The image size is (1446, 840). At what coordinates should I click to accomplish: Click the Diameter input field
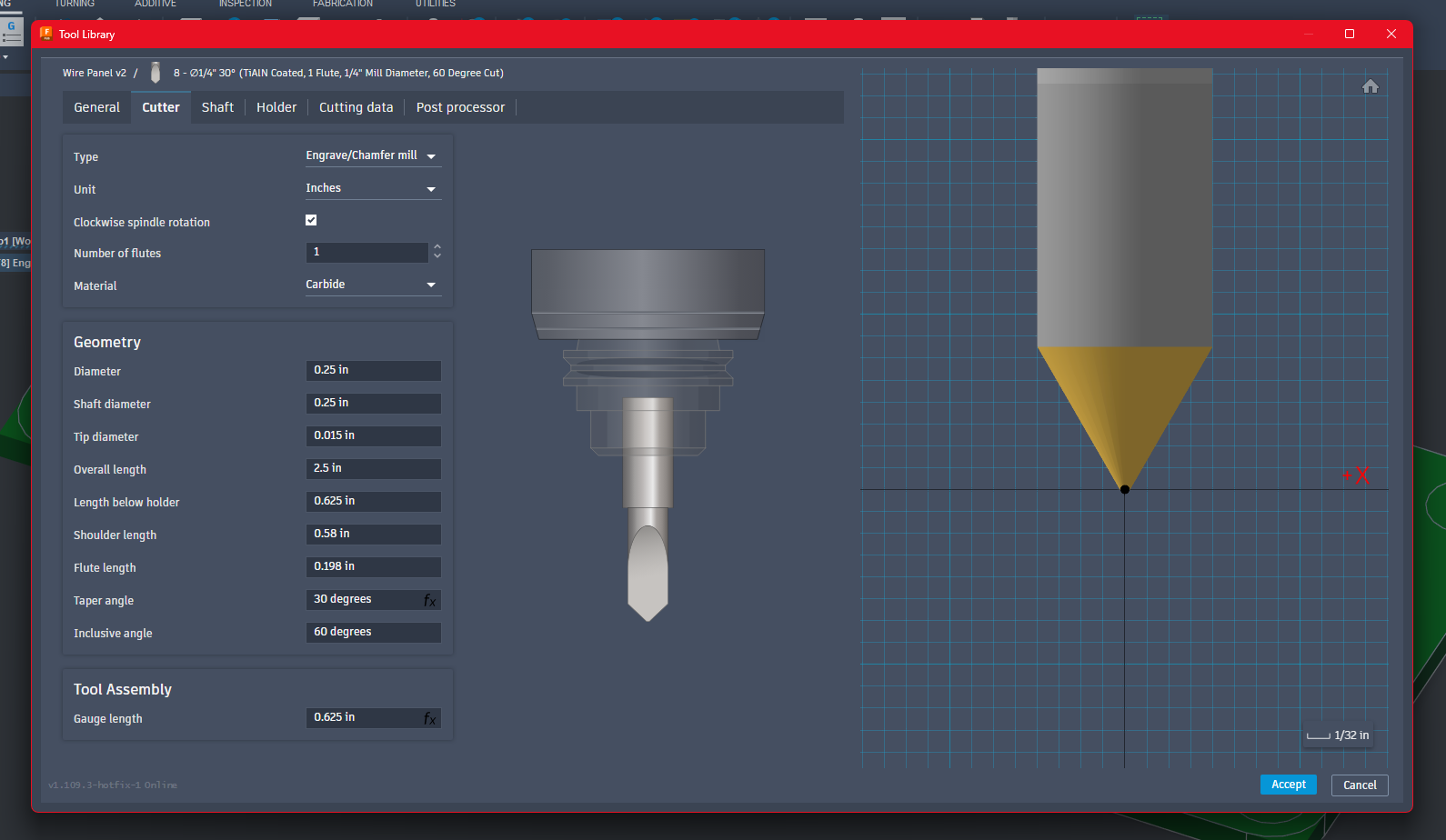pyautogui.click(x=373, y=370)
